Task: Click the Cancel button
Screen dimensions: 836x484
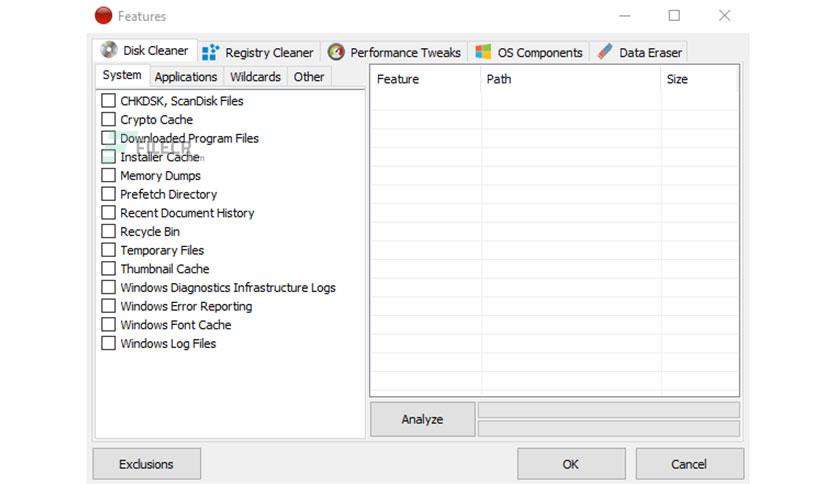Action: pyautogui.click(x=689, y=464)
